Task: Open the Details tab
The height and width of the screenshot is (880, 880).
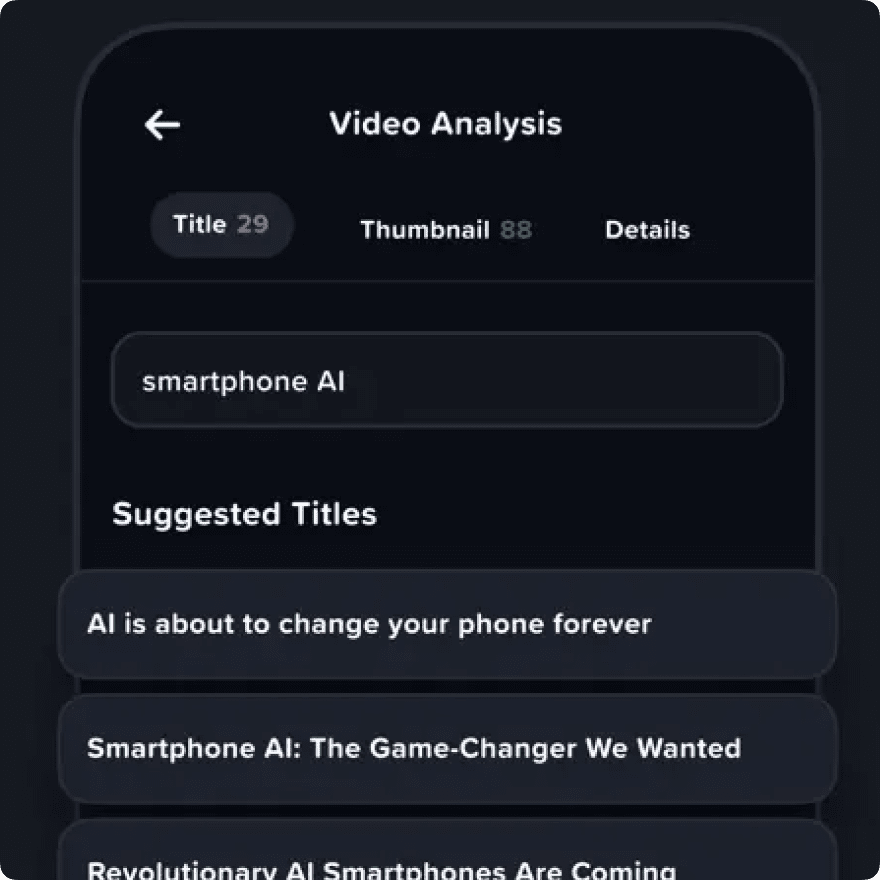Action: (647, 230)
